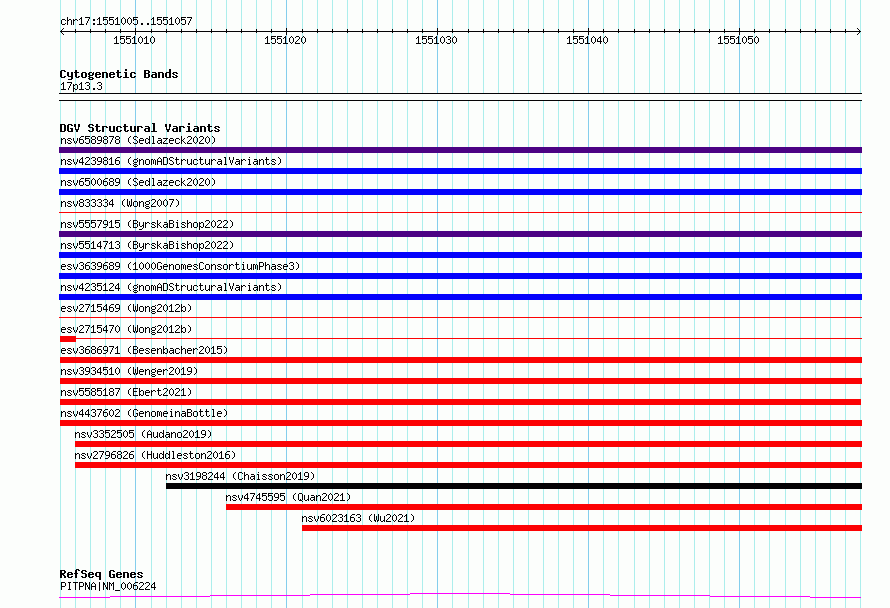Click the ruler's left arrow end

(x=62, y=31)
